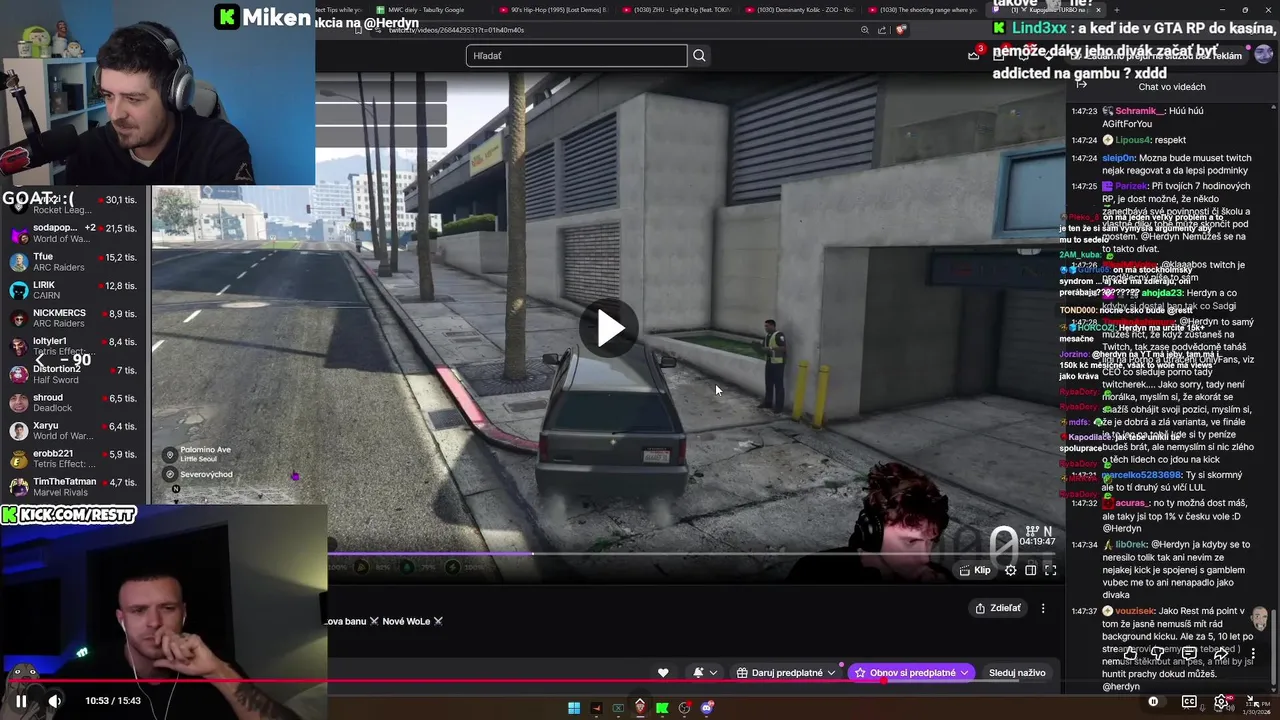The height and width of the screenshot is (720, 1280).
Task: Collapse the Chat vo videách panel
Action: [x=1081, y=85]
